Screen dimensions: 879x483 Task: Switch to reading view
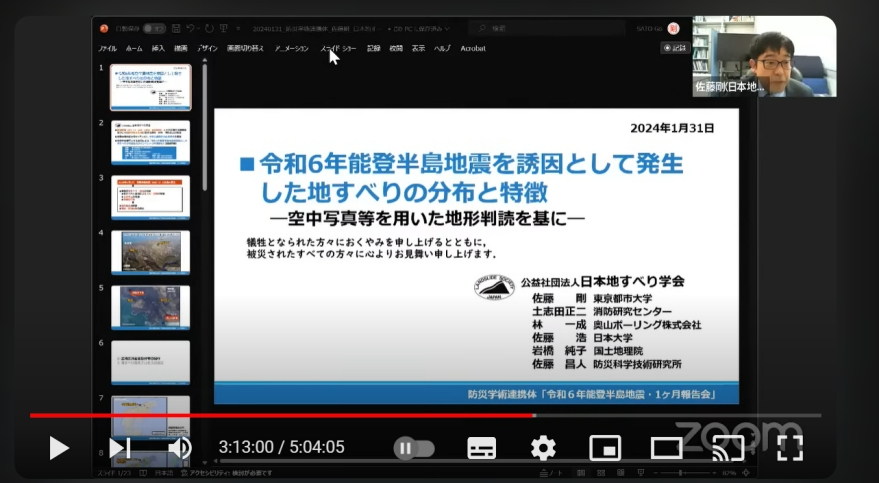pyautogui.click(x=621, y=473)
